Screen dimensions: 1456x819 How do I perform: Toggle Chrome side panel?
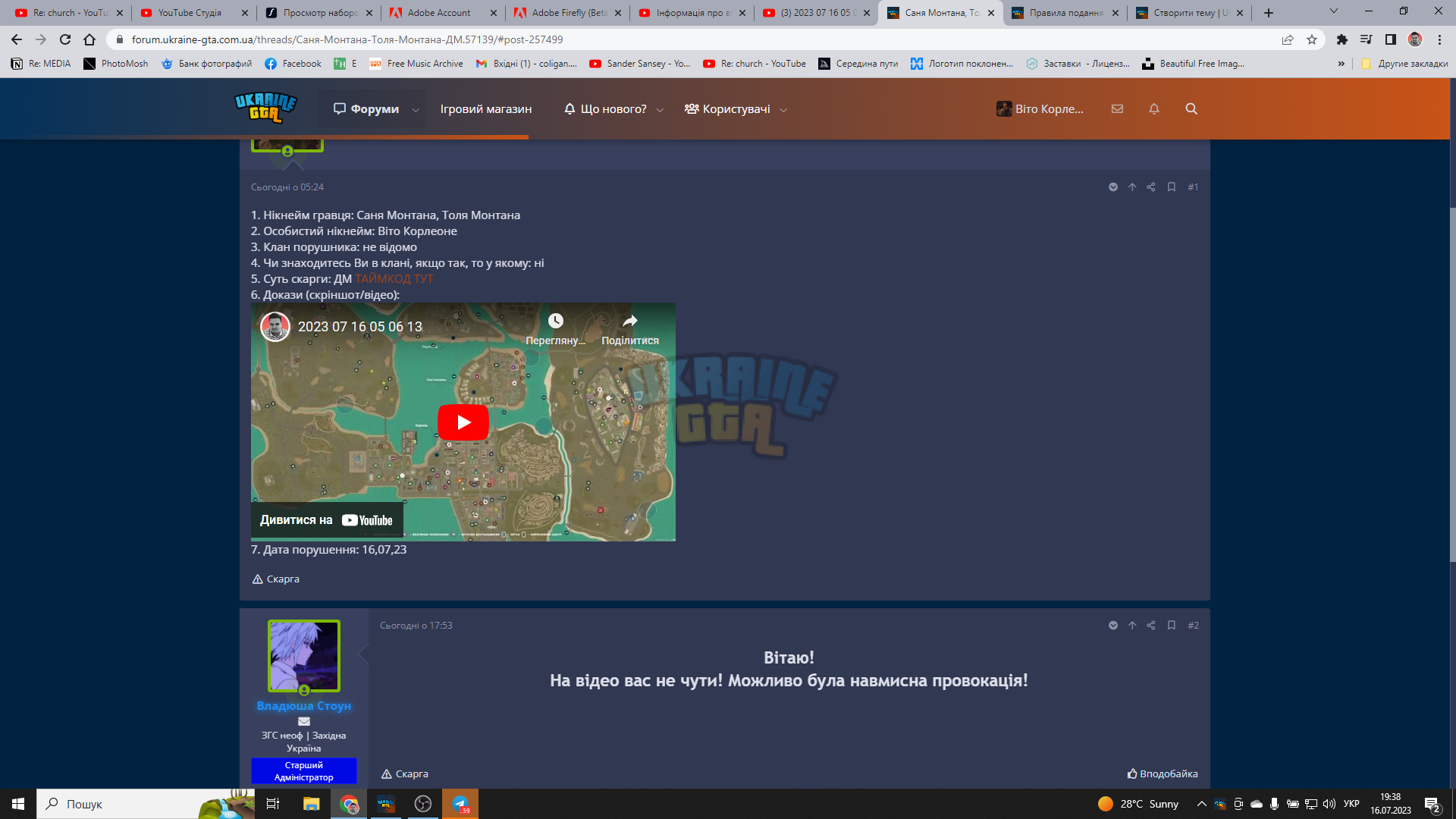pyautogui.click(x=1391, y=39)
